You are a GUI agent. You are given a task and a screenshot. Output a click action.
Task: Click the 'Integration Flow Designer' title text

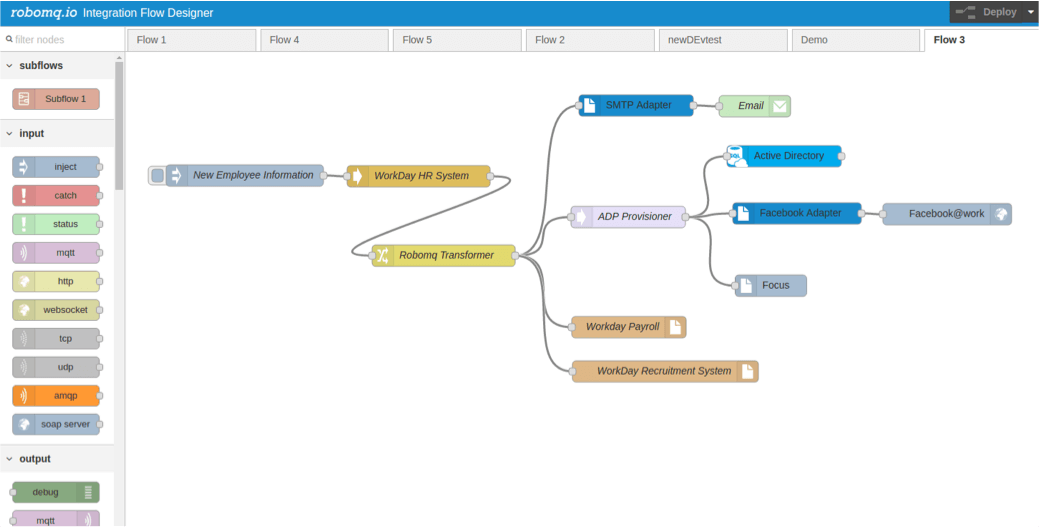pos(148,13)
